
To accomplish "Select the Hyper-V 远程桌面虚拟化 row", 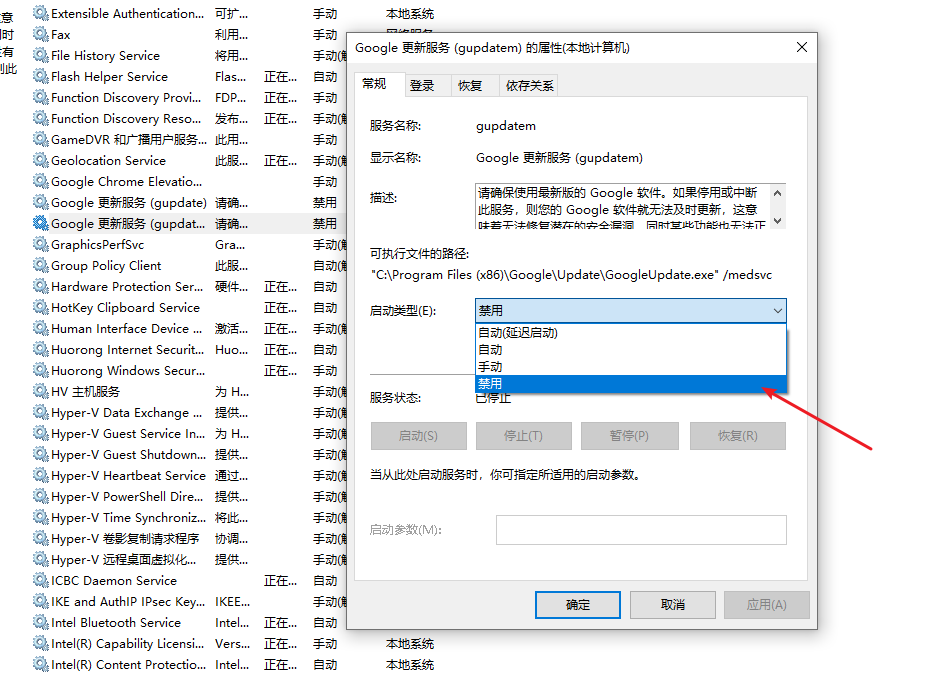I will point(189,559).
